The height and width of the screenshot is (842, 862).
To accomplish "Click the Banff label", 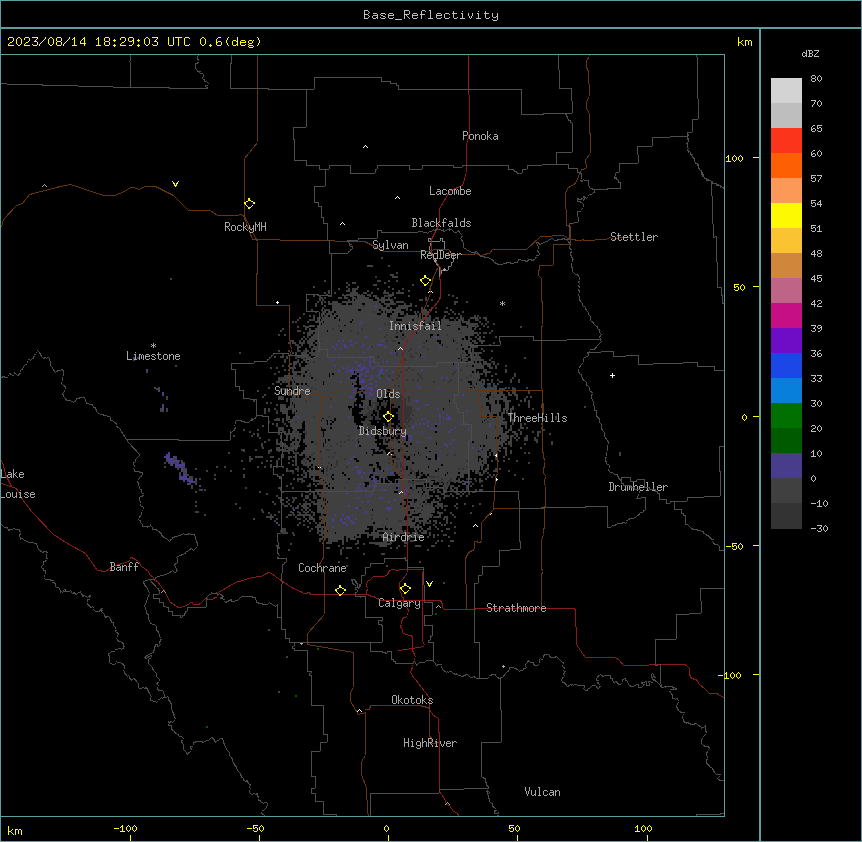I will 124,567.
